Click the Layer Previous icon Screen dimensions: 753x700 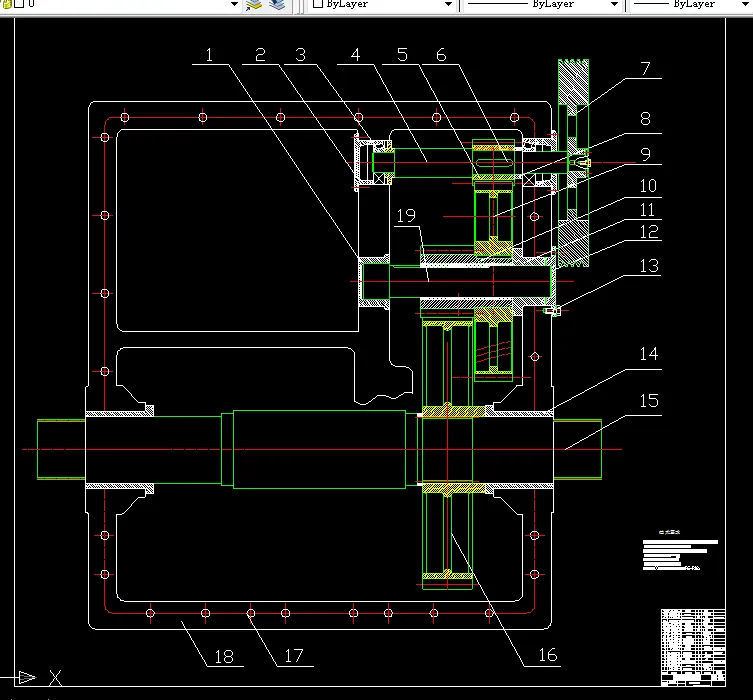click(x=277, y=5)
